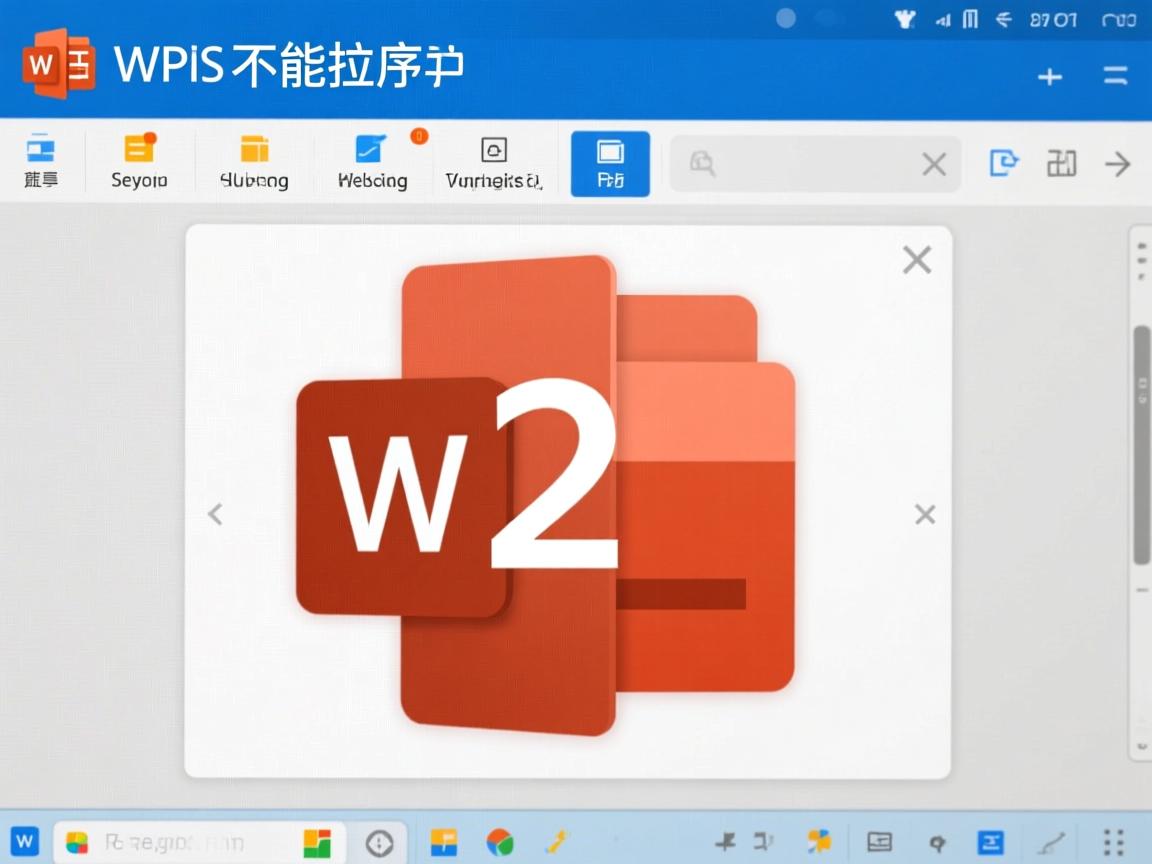The image size is (1152, 864).
Task: Open the right arrow navigation beside grid icon
Action: pos(1118,163)
